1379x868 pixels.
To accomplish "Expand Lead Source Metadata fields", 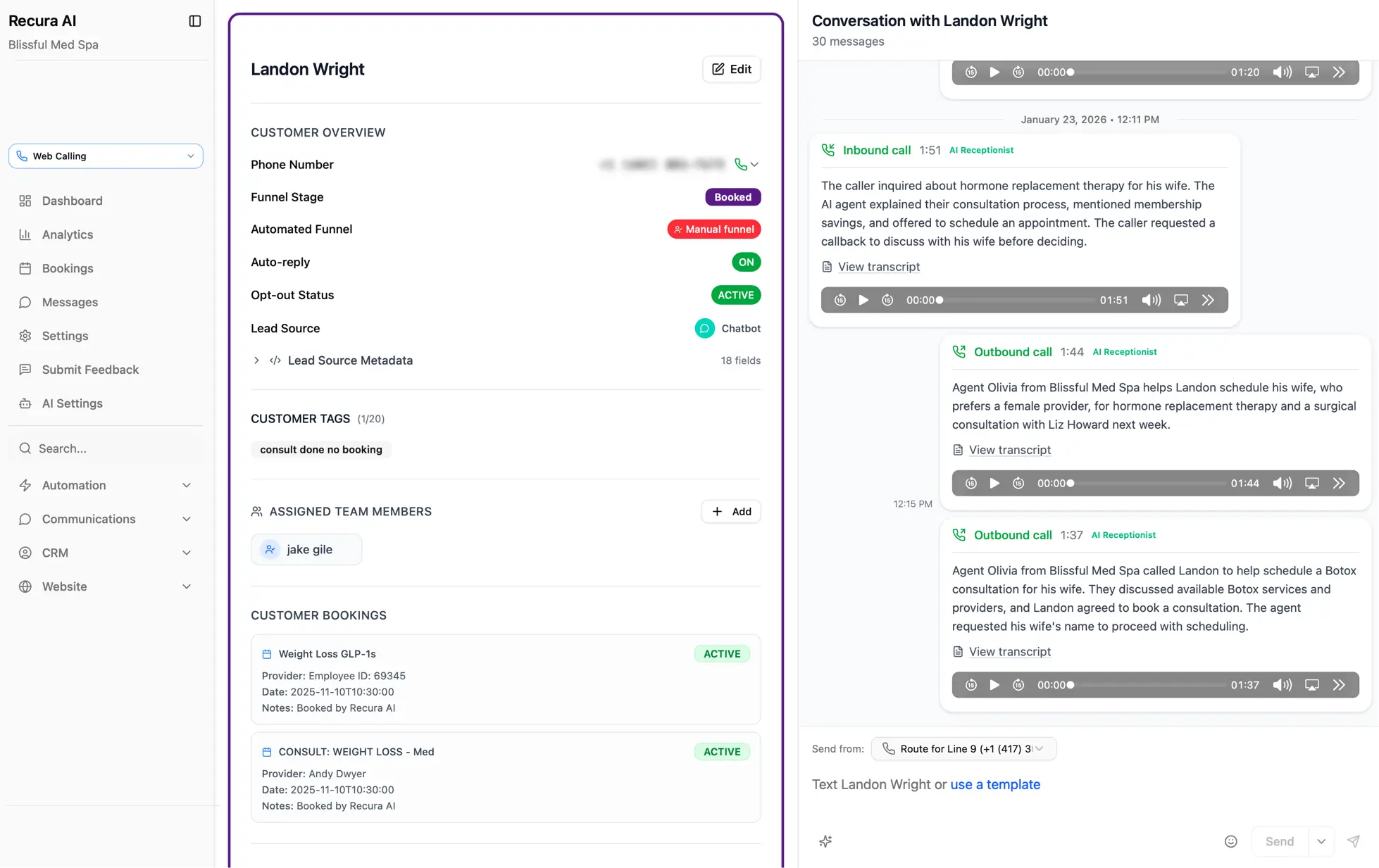I will [x=256, y=360].
